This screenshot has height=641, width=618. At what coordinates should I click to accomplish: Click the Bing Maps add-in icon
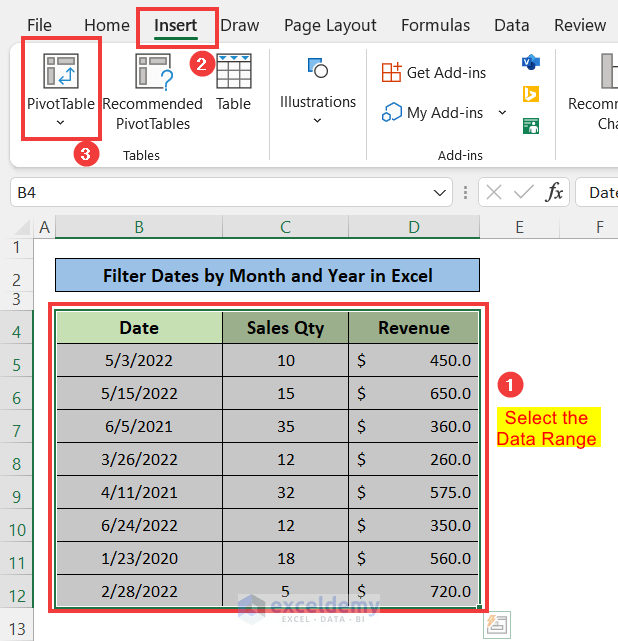click(531, 94)
